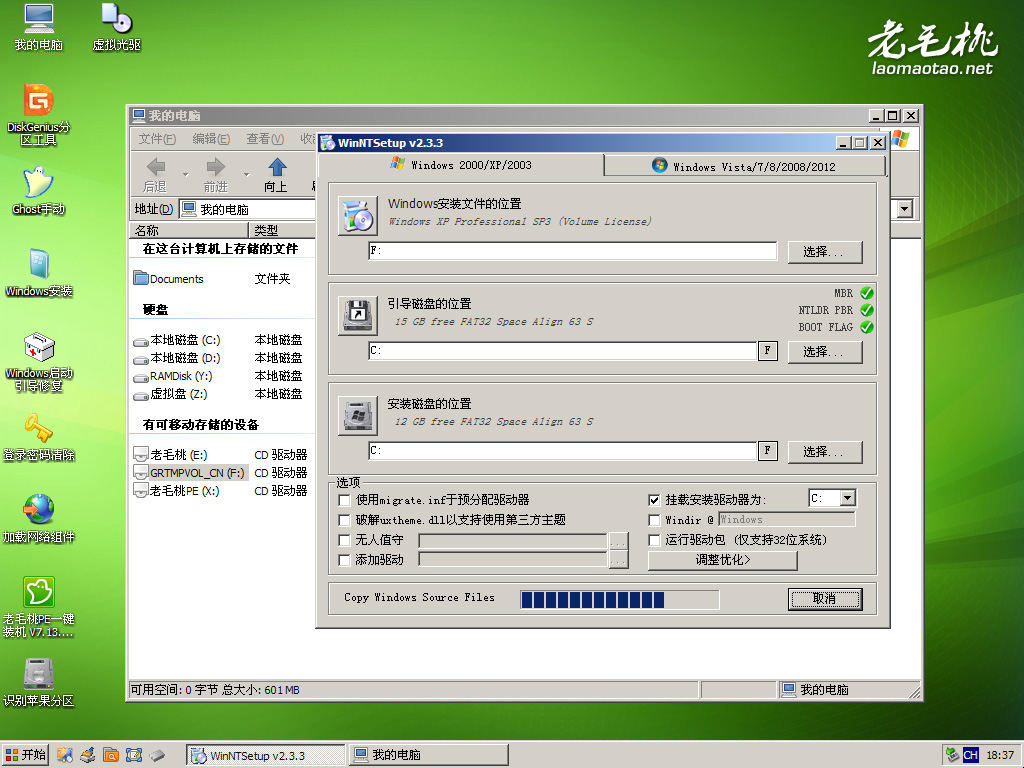Expand the address bar dropdown in 我的电脑
The width and height of the screenshot is (1024, 768).
904,209
